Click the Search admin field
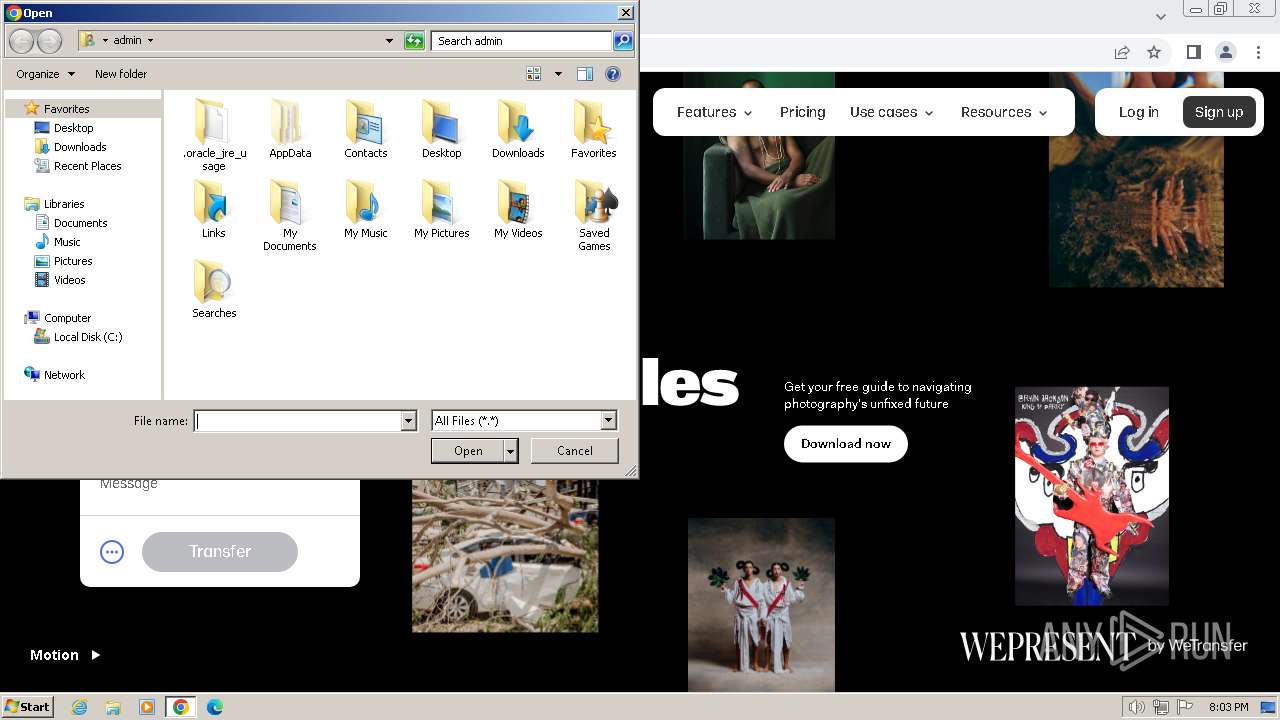Viewport: 1280px width, 720px height. coord(522,41)
